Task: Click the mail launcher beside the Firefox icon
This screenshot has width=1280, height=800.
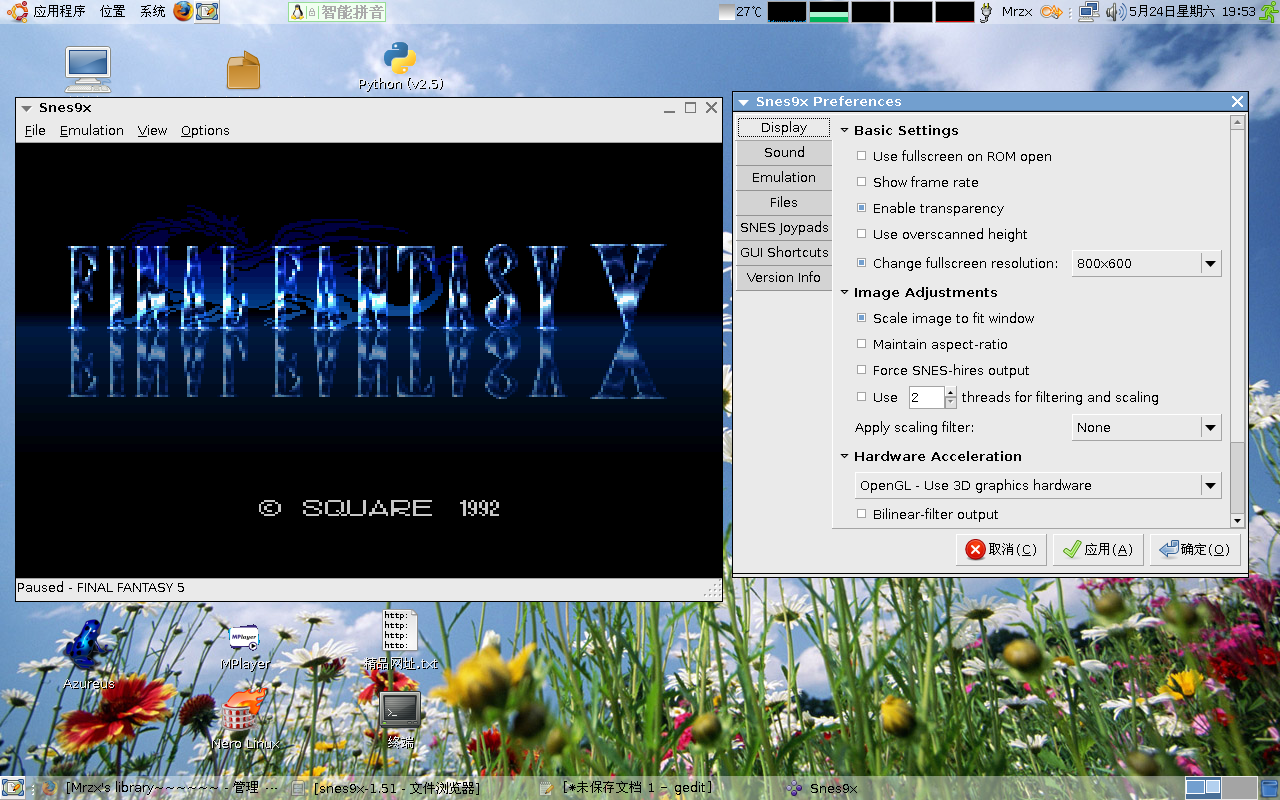Action: (x=207, y=12)
